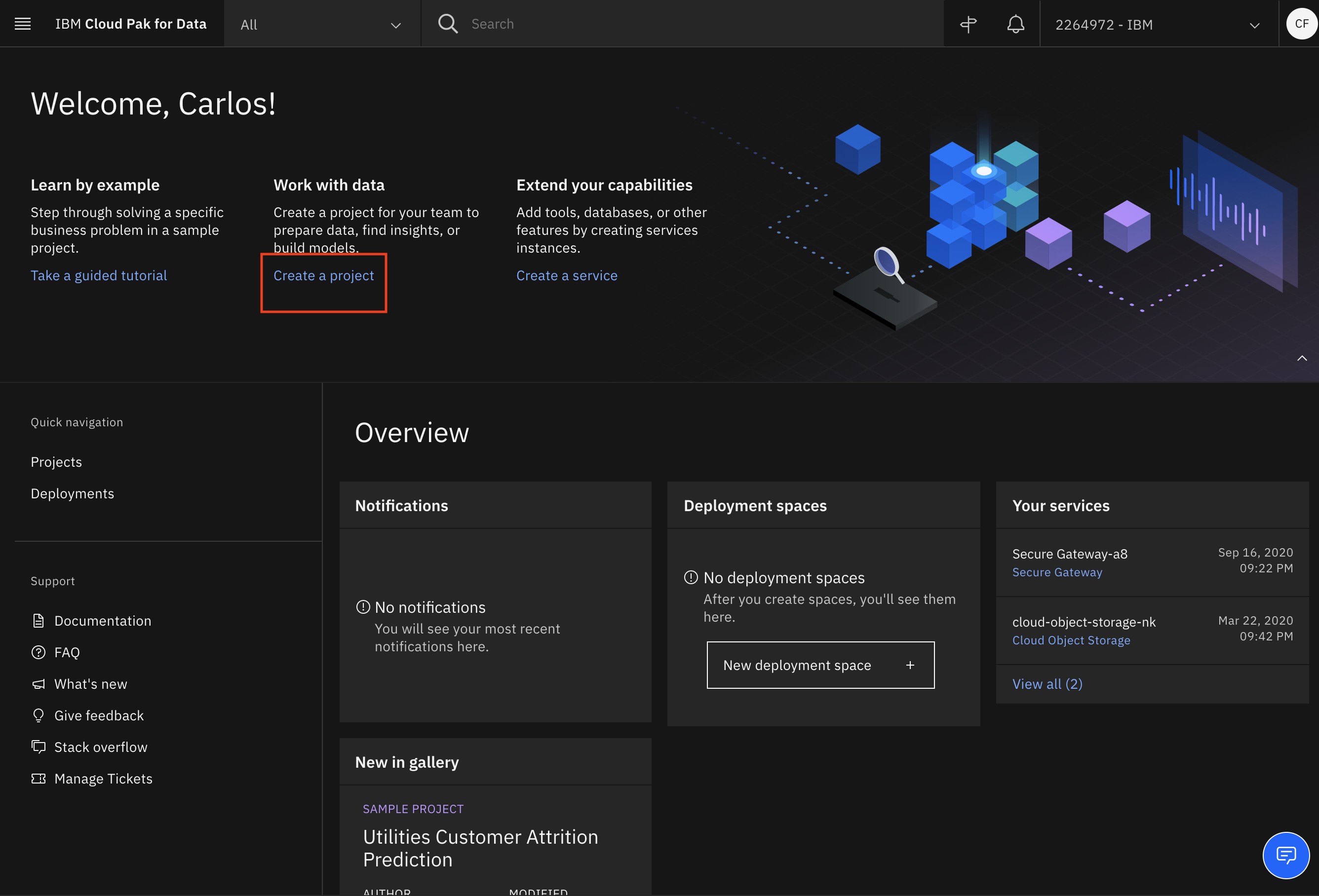Click the IBM Cloud Pak for Data title

130,24
